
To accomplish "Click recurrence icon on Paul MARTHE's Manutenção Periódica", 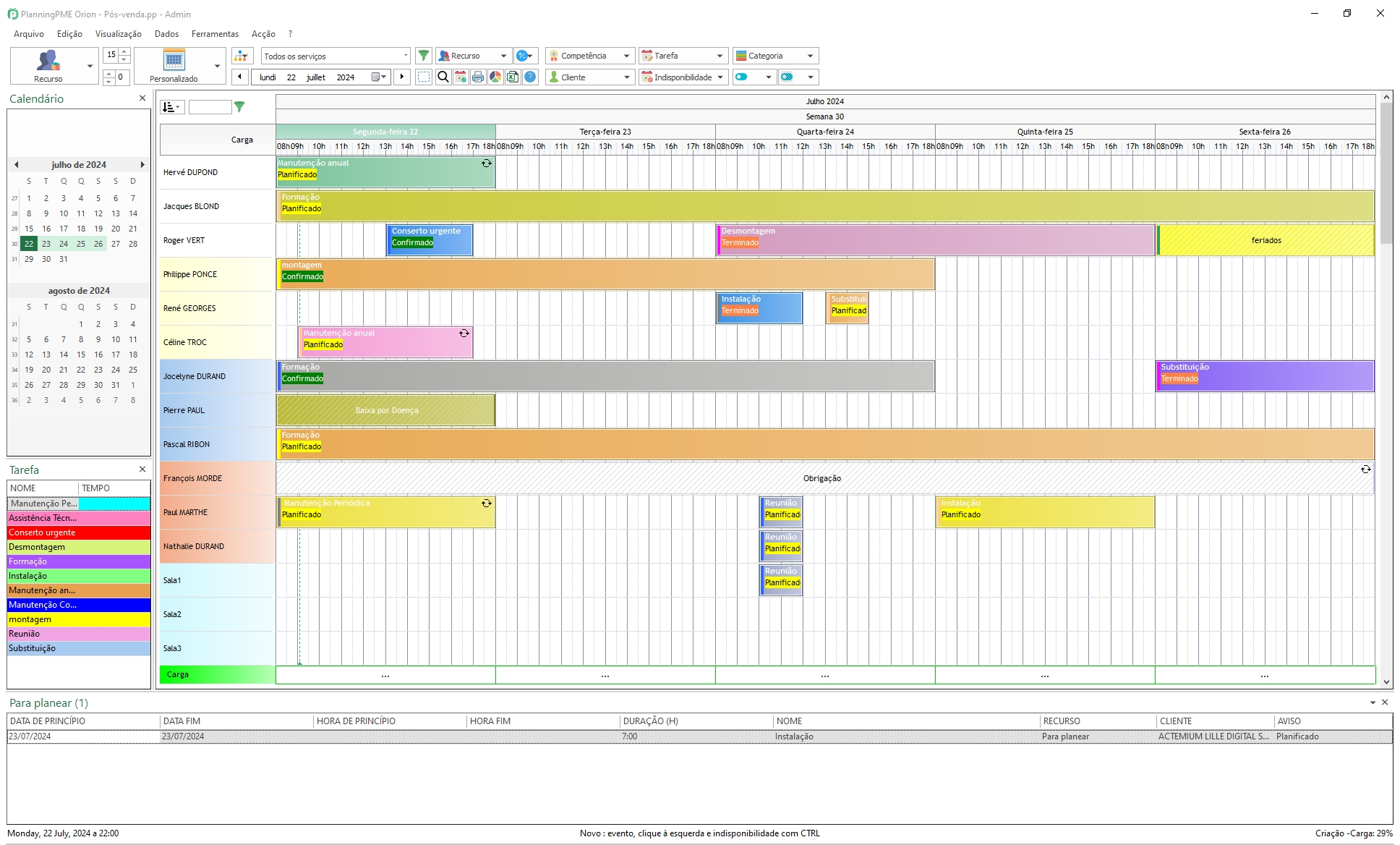I will click(487, 504).
